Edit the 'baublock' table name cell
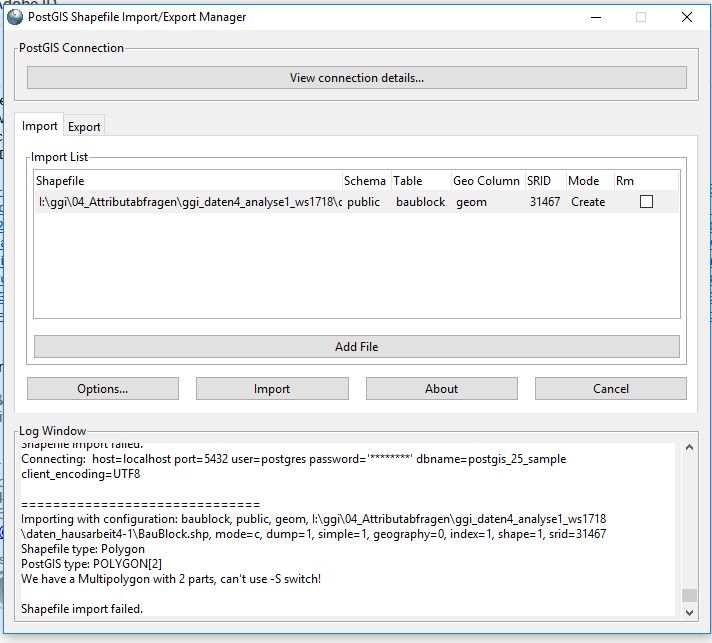The height and width of the screenshot is (643, 712). (x=420, y=202)
